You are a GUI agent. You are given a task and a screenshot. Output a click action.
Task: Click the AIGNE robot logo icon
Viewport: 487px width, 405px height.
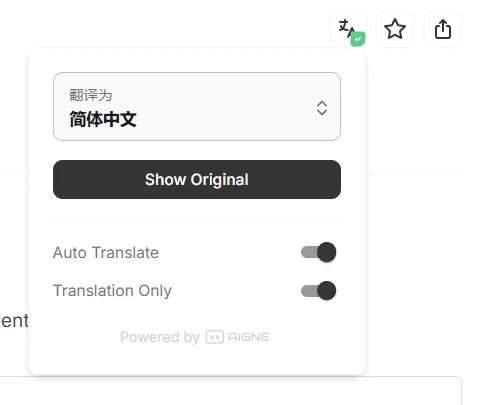tap(215, 337)
